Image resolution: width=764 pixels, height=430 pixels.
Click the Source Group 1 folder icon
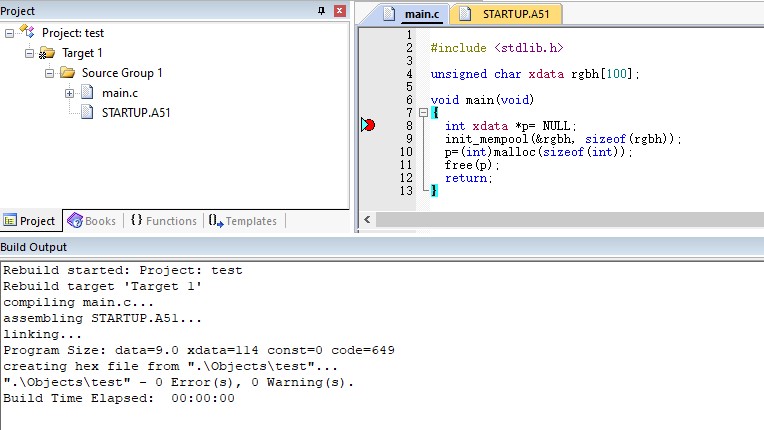click(67, 73)
